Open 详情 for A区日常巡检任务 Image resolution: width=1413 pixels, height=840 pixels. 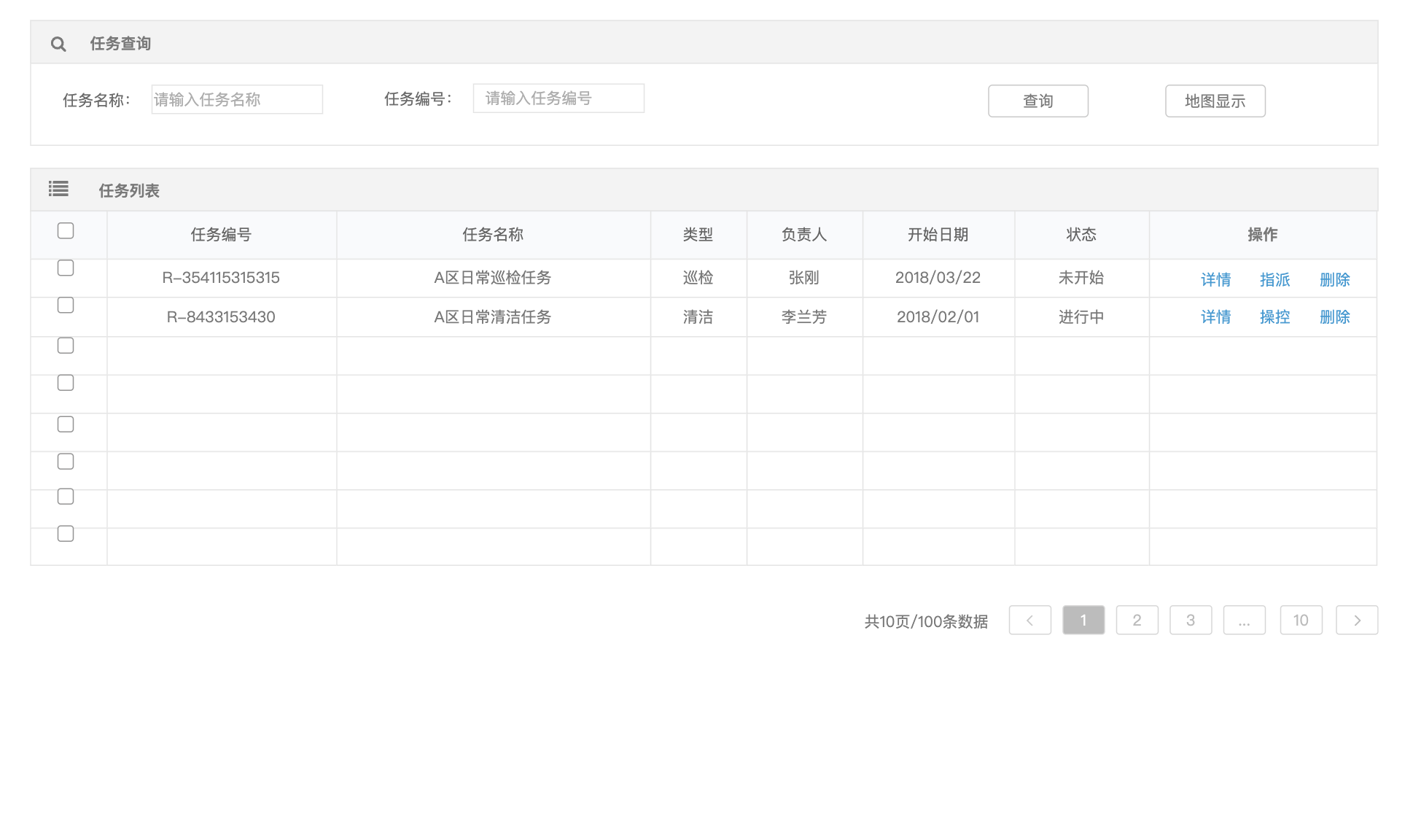pos(1215,280)
